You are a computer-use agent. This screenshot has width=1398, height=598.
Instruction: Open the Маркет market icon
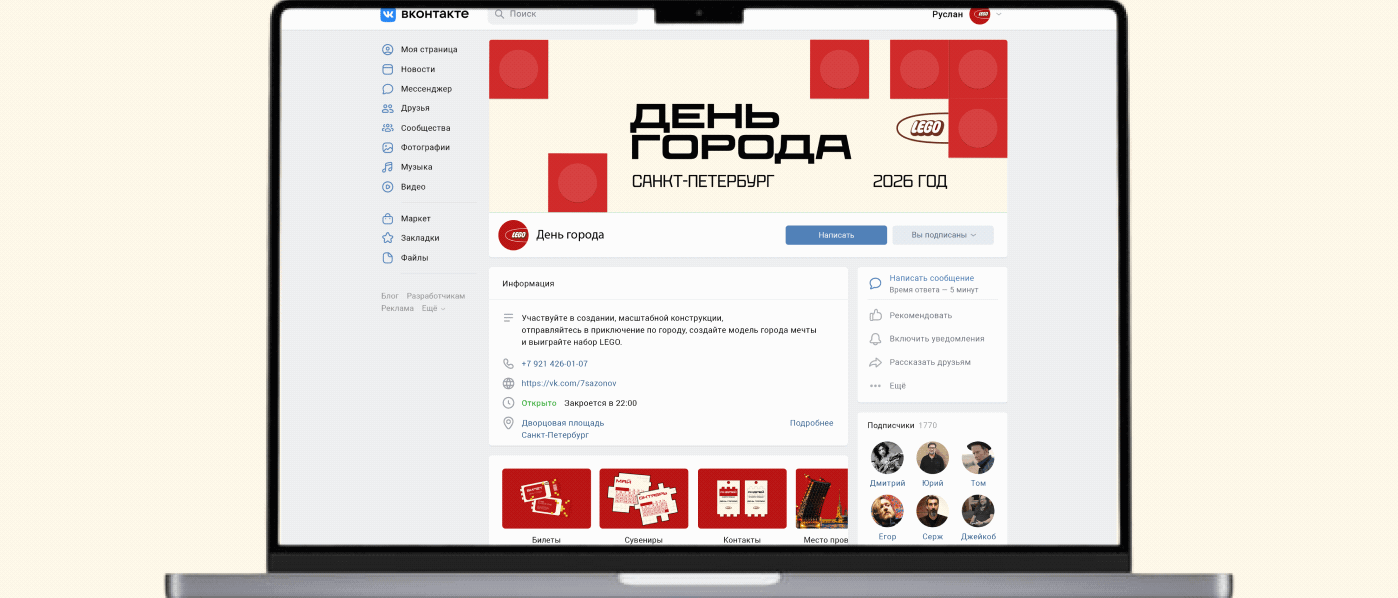[388, 218]
